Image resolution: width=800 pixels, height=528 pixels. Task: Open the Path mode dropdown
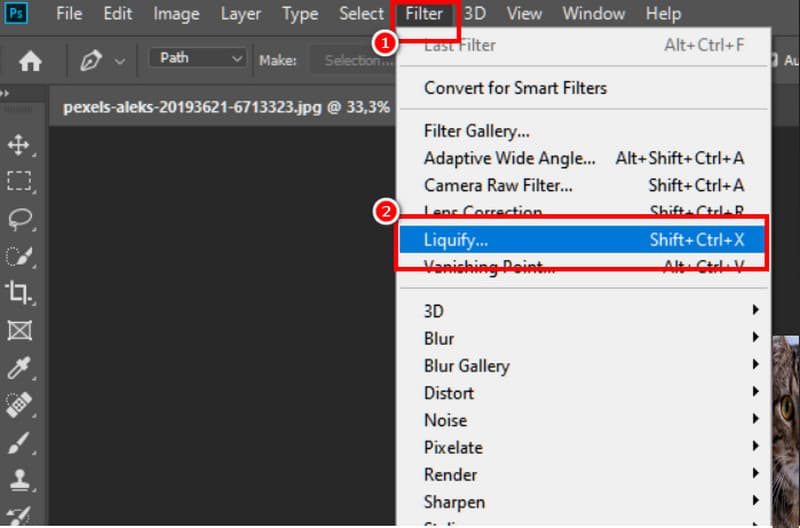198,58
